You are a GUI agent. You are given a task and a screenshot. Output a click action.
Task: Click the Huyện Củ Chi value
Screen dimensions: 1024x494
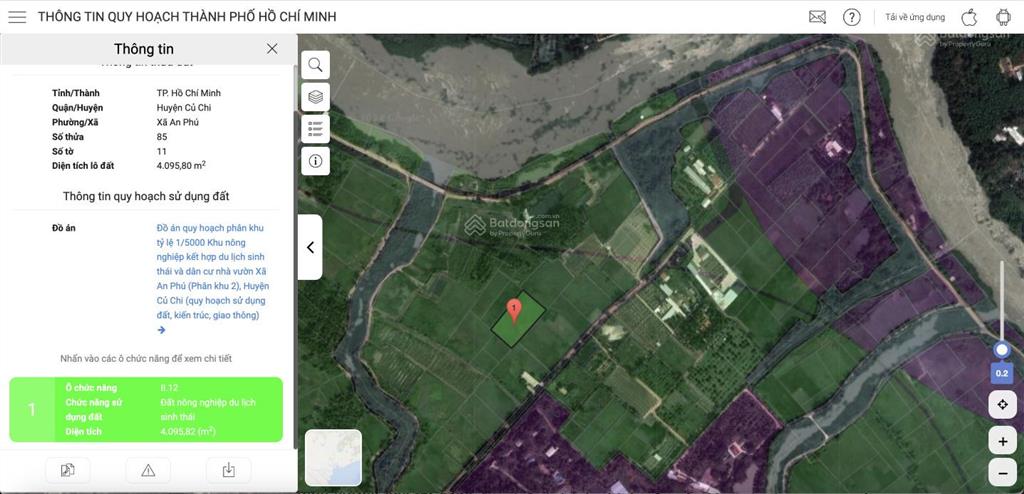point(184,108)
